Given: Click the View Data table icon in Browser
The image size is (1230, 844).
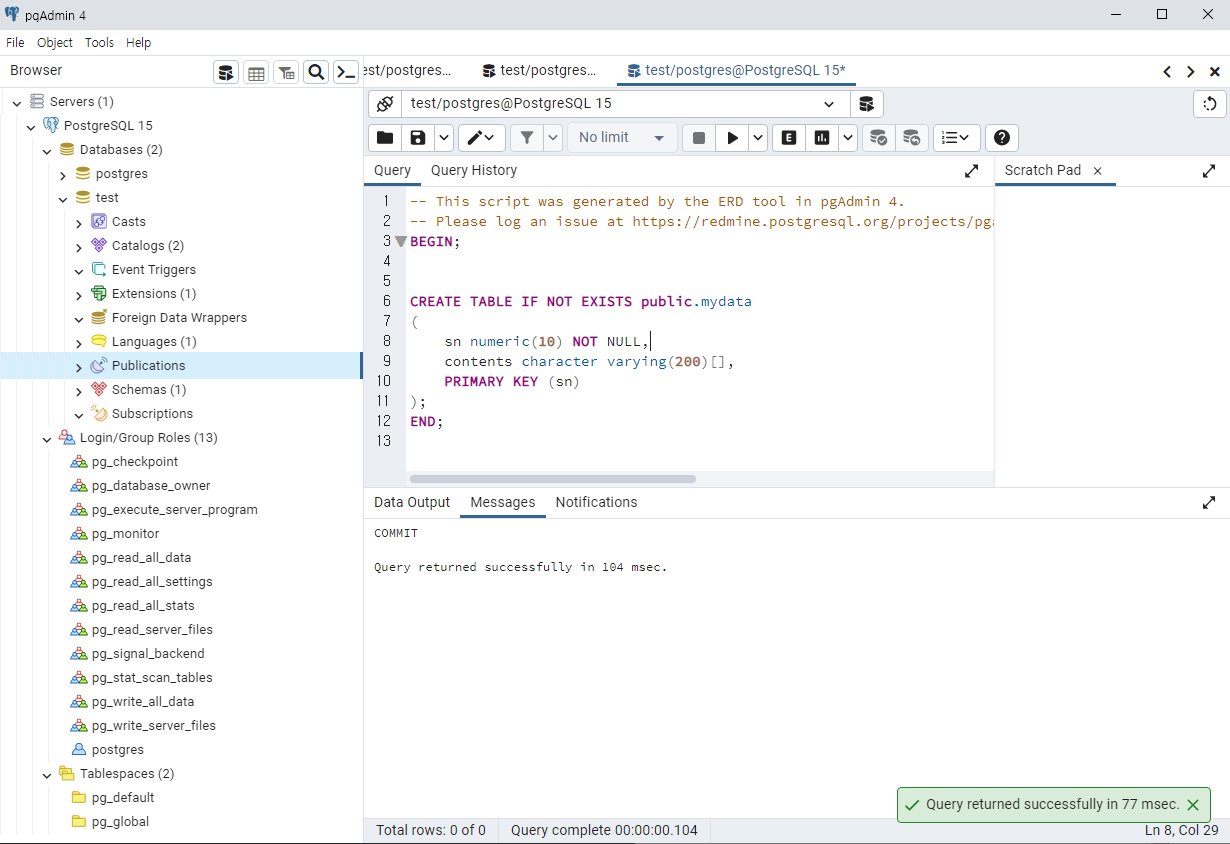Looking at the screenshot, I should 256,72.
